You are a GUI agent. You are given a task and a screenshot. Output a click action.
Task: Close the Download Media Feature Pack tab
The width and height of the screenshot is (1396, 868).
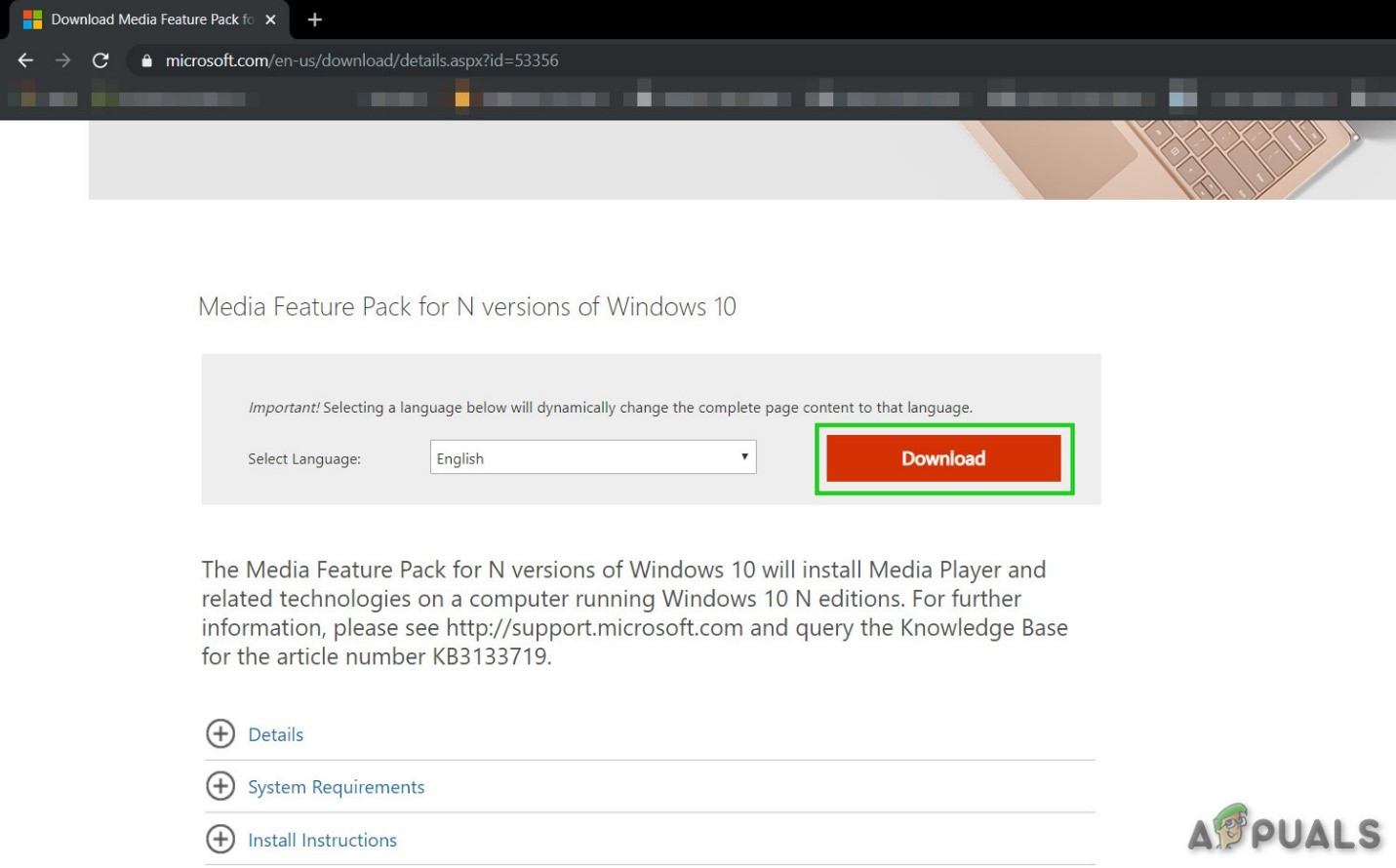point(270,20)
